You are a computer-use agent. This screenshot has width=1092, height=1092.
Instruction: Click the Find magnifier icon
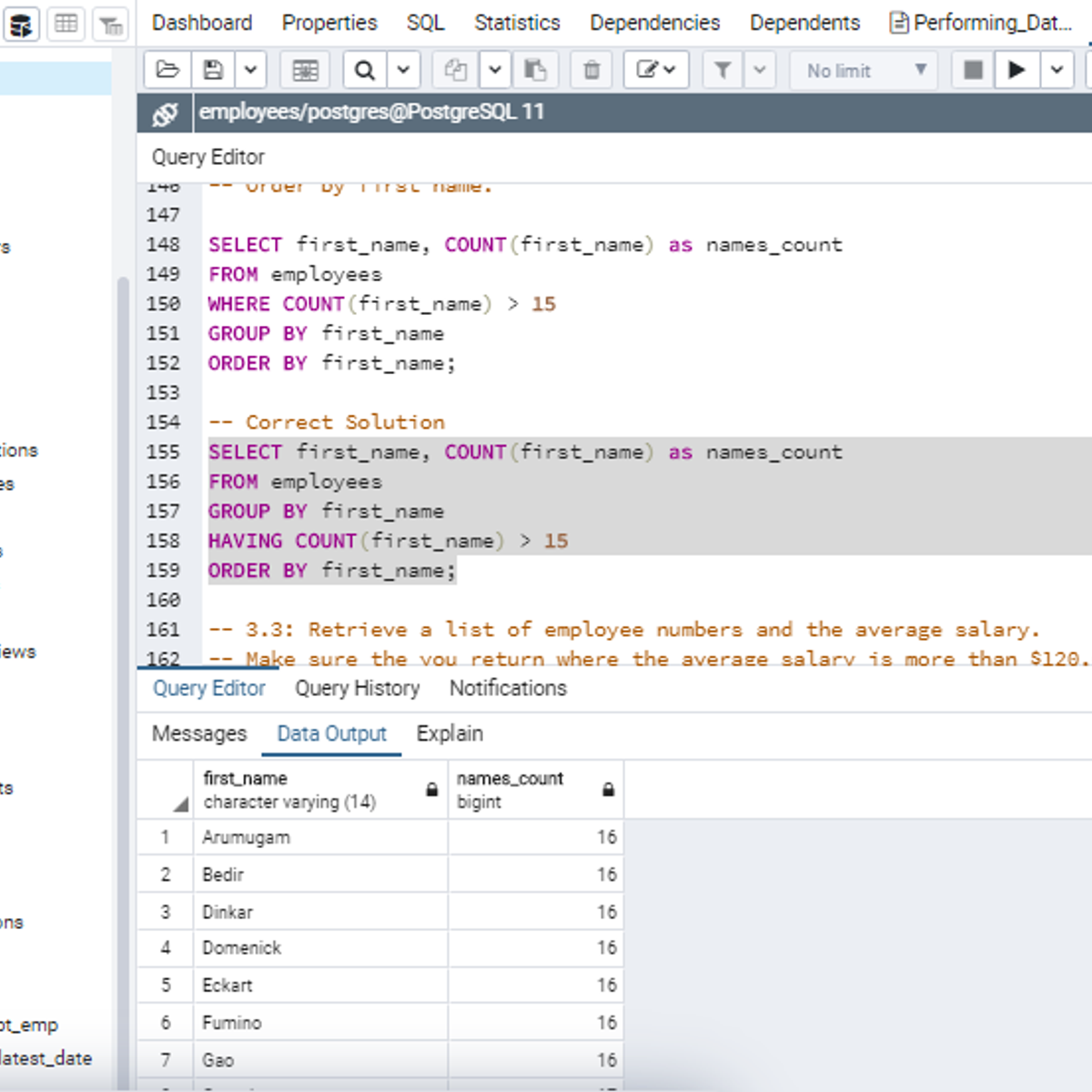click(x=365, y=70)
